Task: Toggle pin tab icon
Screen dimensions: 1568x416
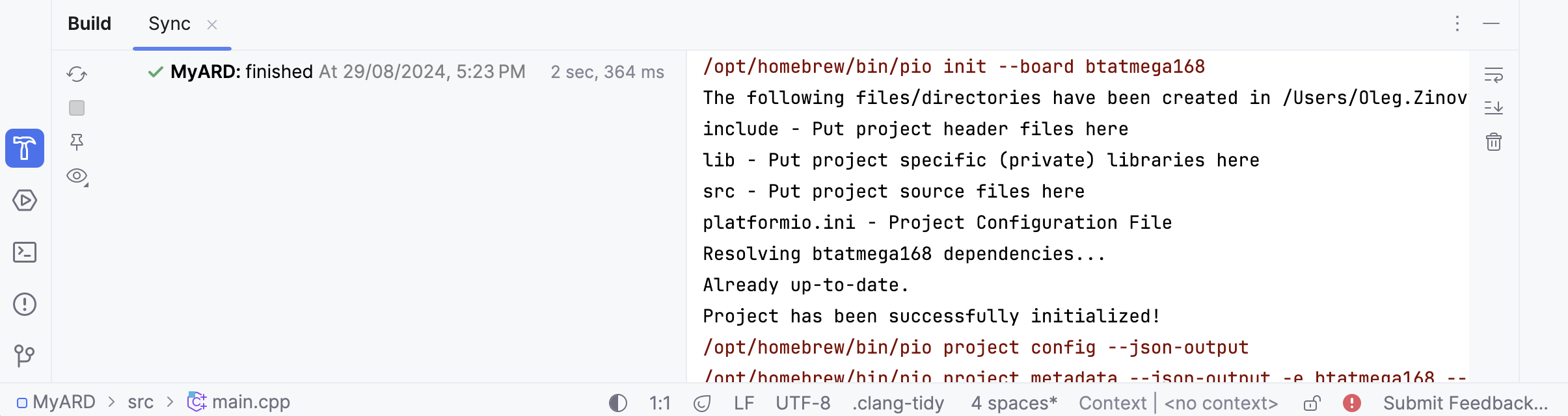Action: point(77,142)
